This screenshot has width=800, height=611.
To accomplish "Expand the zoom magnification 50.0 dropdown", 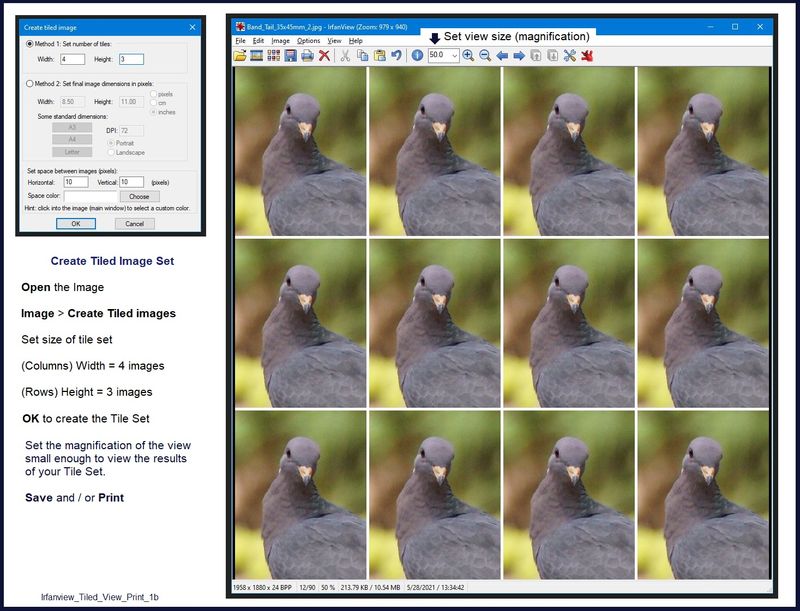I will point(455,56).
